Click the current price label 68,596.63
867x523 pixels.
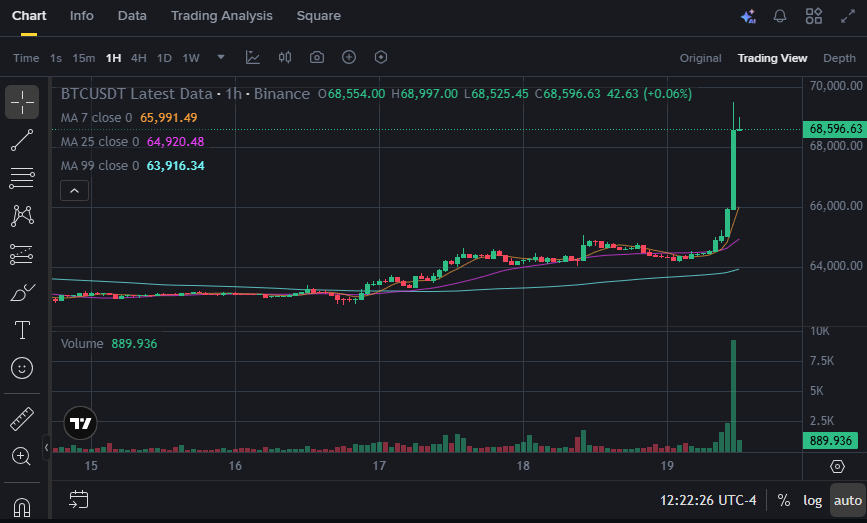pos(835,129)
